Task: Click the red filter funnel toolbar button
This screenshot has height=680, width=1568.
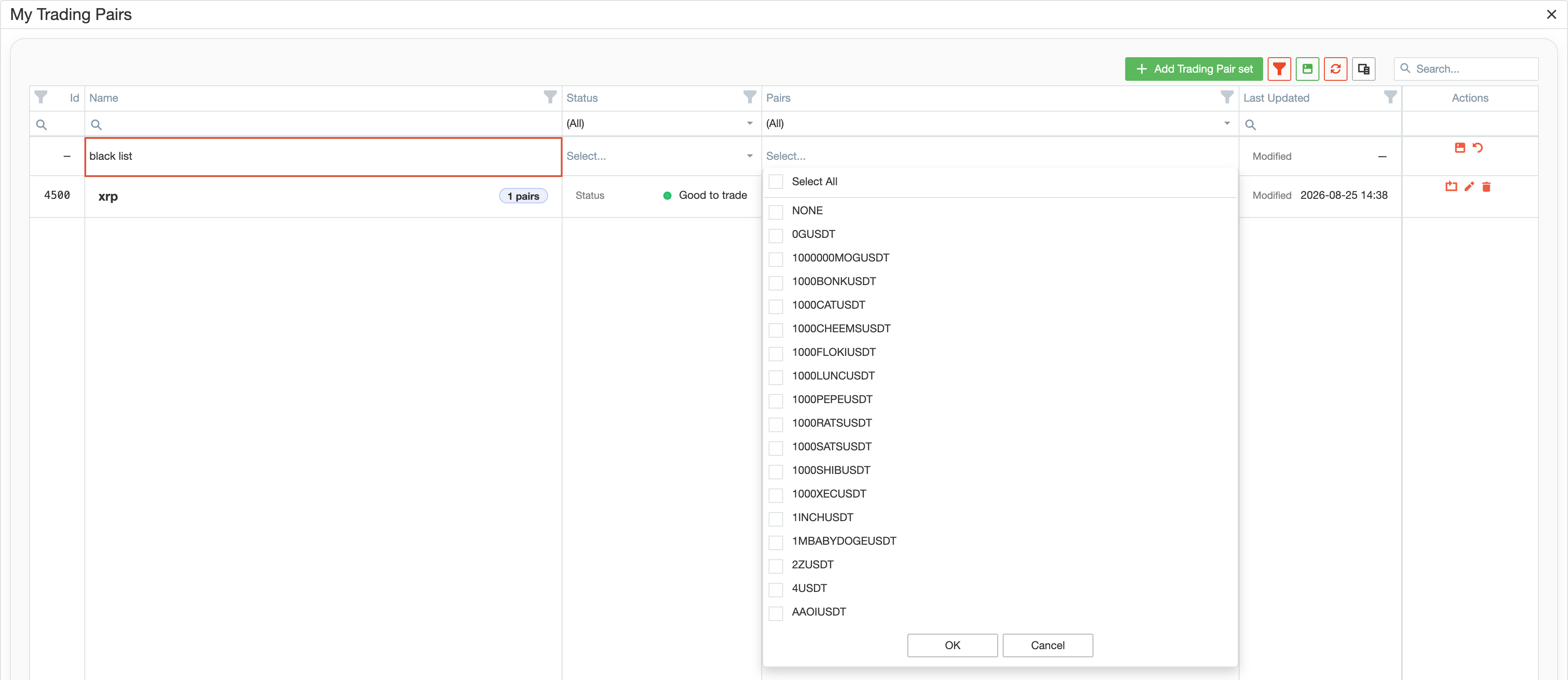Action: 1279,69
